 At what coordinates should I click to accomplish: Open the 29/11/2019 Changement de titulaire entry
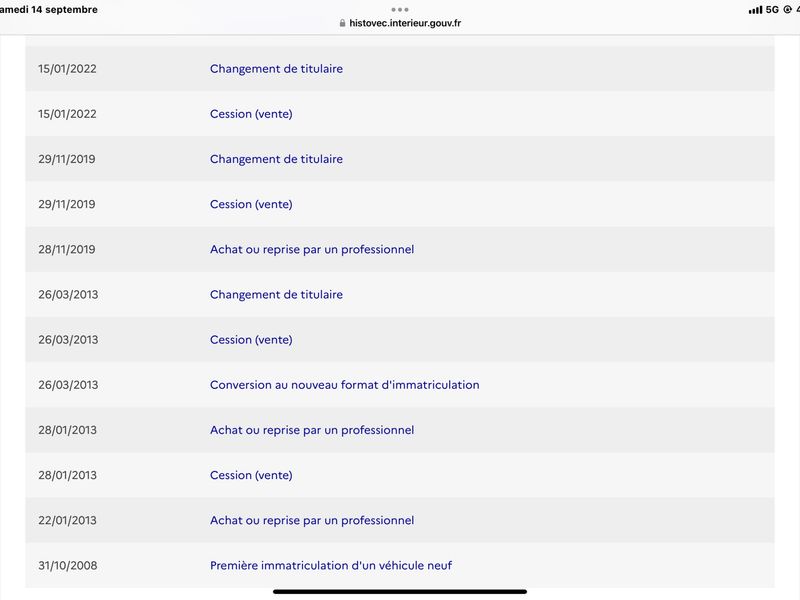[400, 159]
